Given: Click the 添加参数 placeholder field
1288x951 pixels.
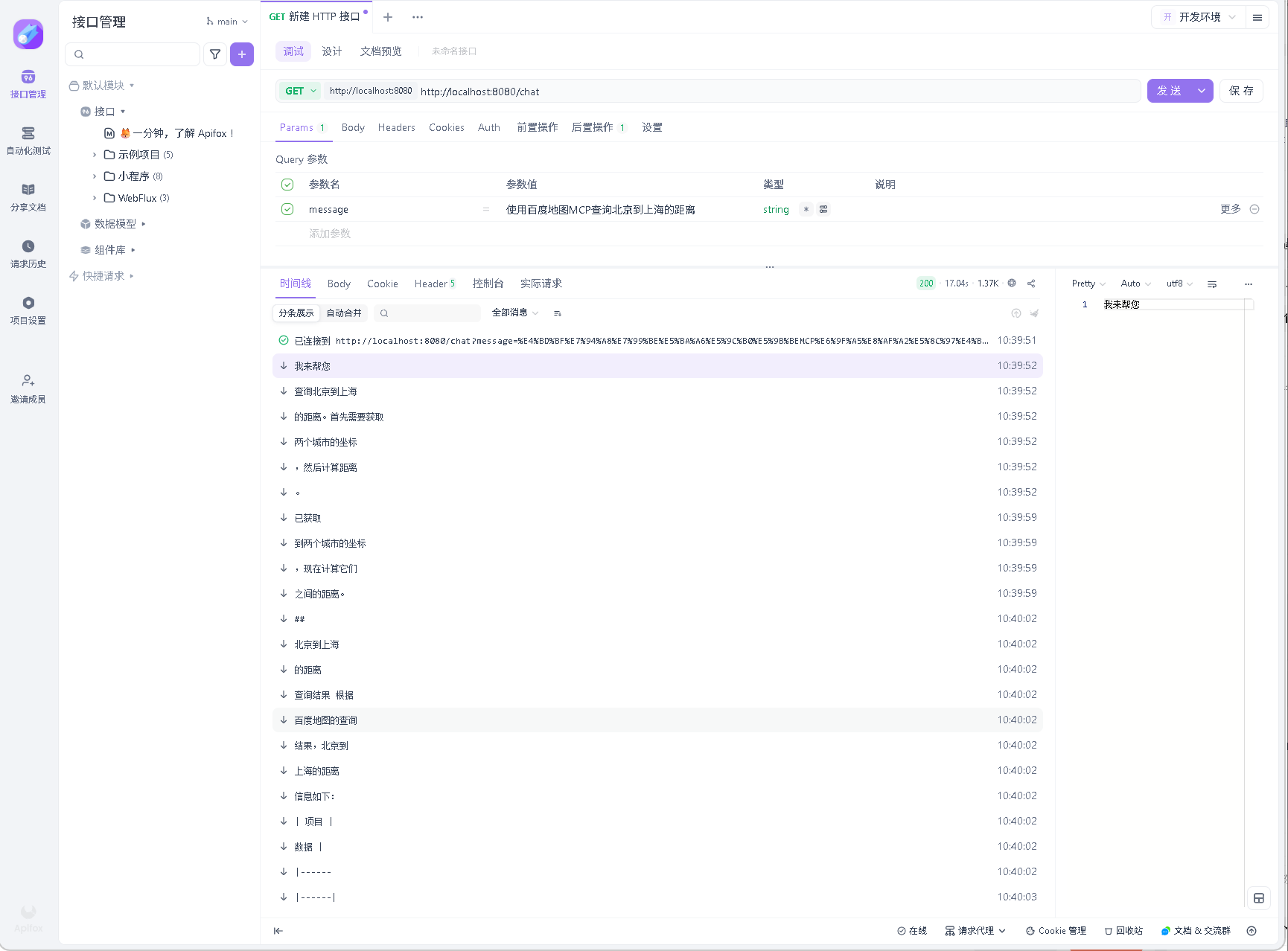Looking at the screenshot, I should coord(330,234).
